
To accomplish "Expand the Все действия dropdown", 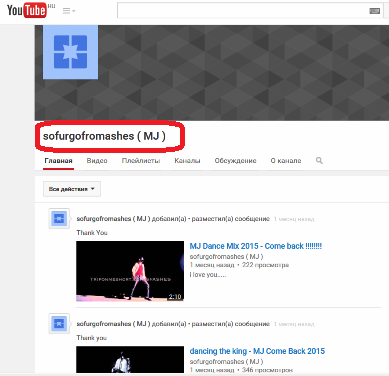I will [72, 189].
